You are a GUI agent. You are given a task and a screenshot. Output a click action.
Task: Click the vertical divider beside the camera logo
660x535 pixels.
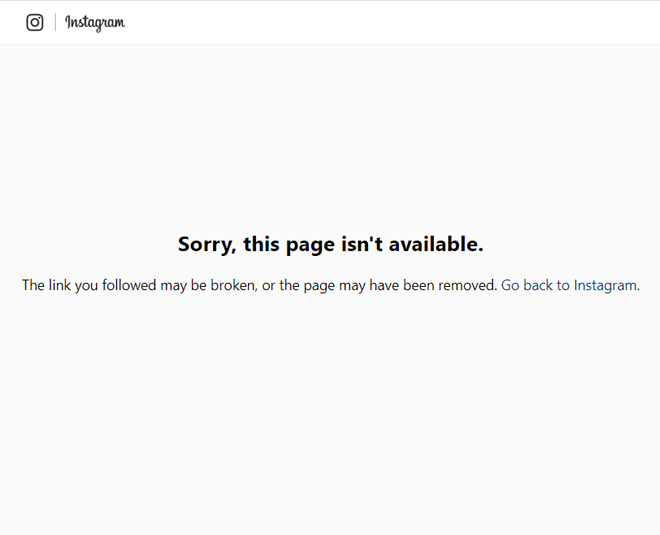(55, 22)
